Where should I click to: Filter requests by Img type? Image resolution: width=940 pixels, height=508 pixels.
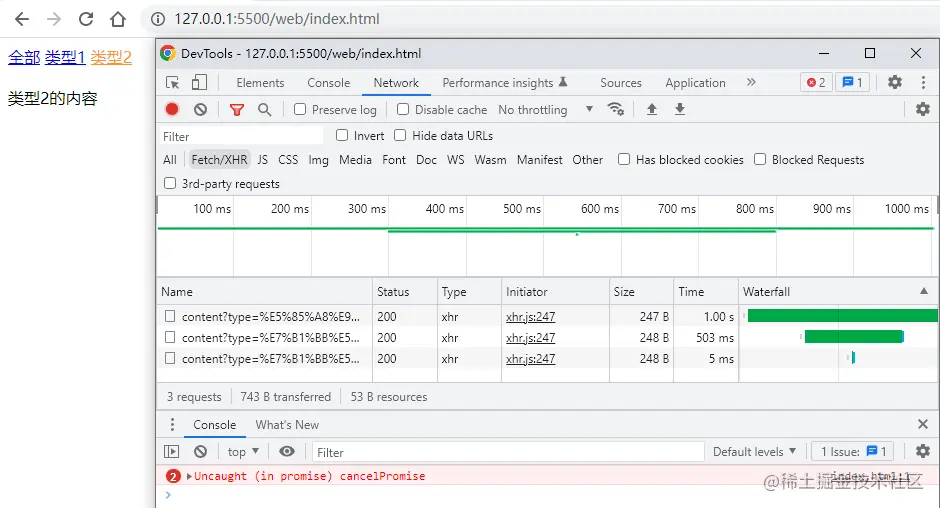point(318,160)
